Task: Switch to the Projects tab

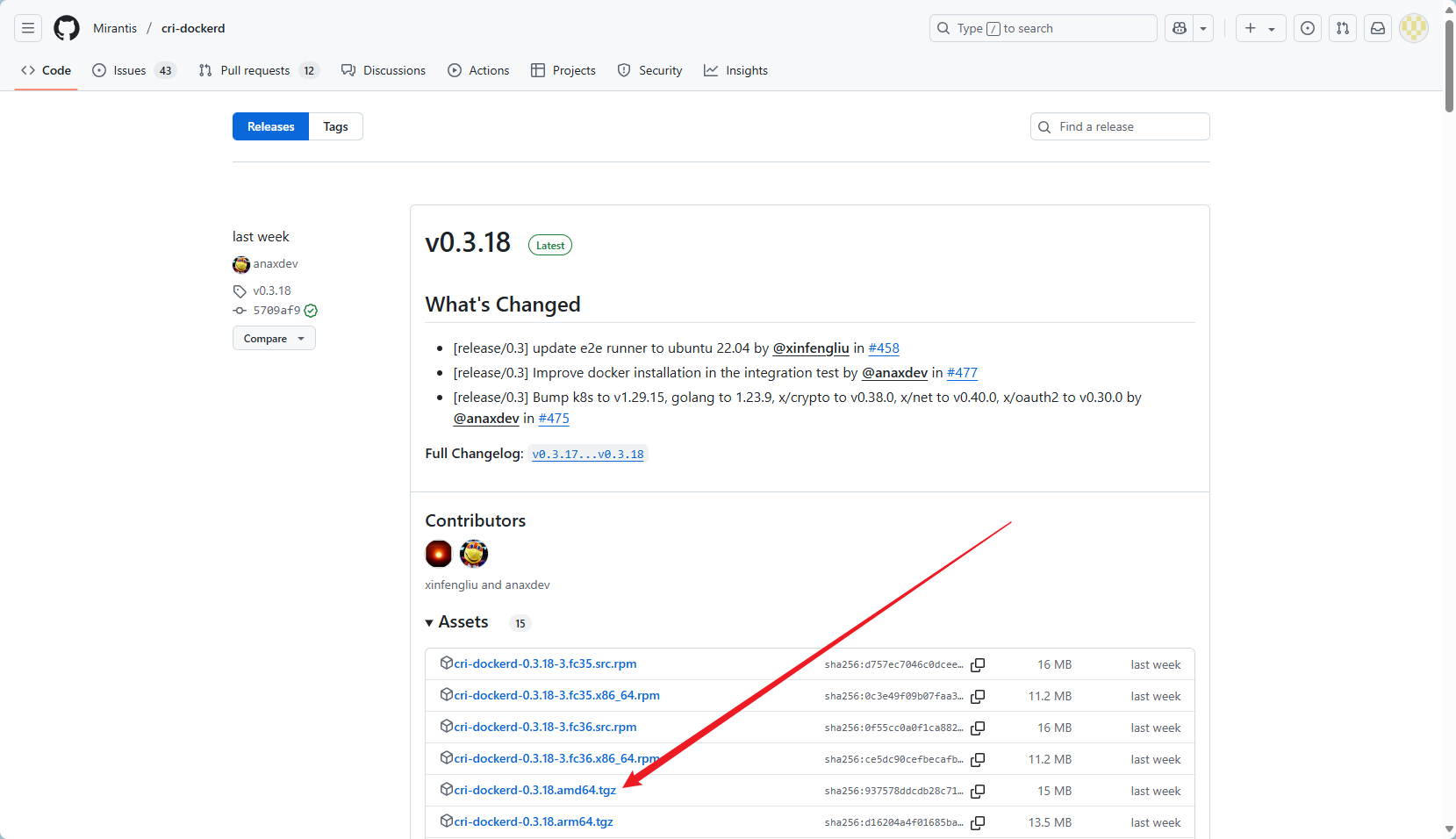Action: pyautogui.click(x=563, y=70)
